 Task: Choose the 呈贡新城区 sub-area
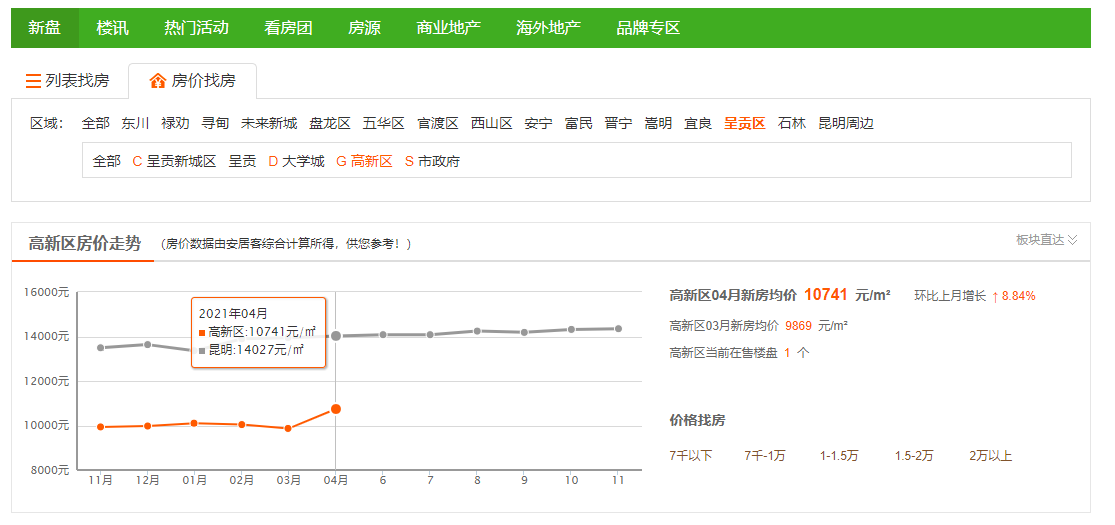(x=181, y=161)
